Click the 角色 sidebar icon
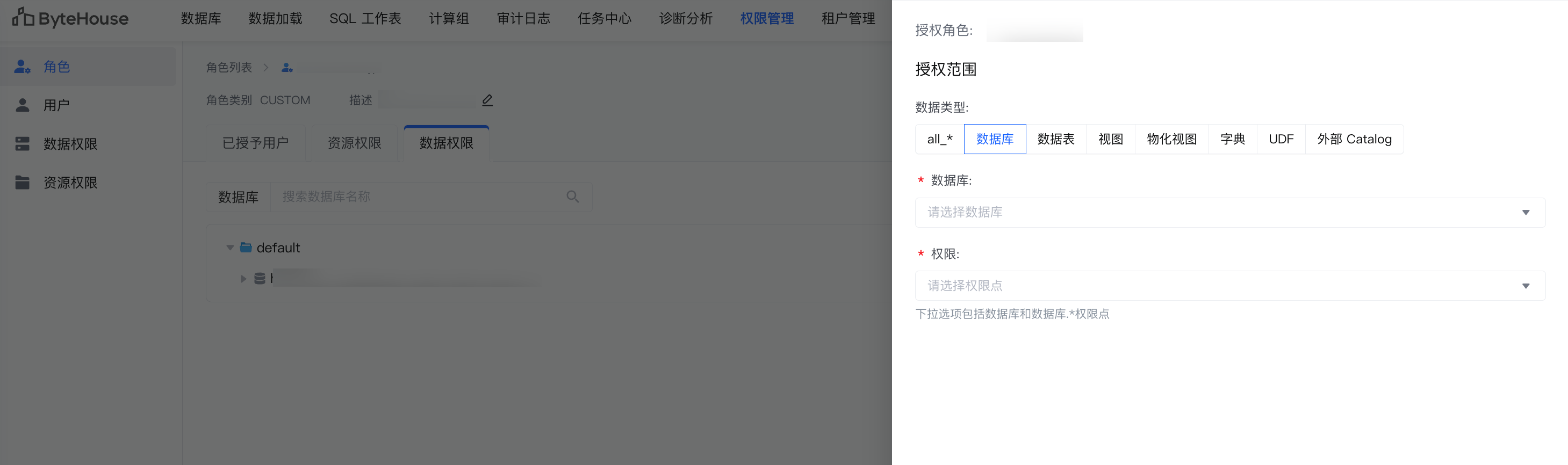 click(x=23, y=67)
